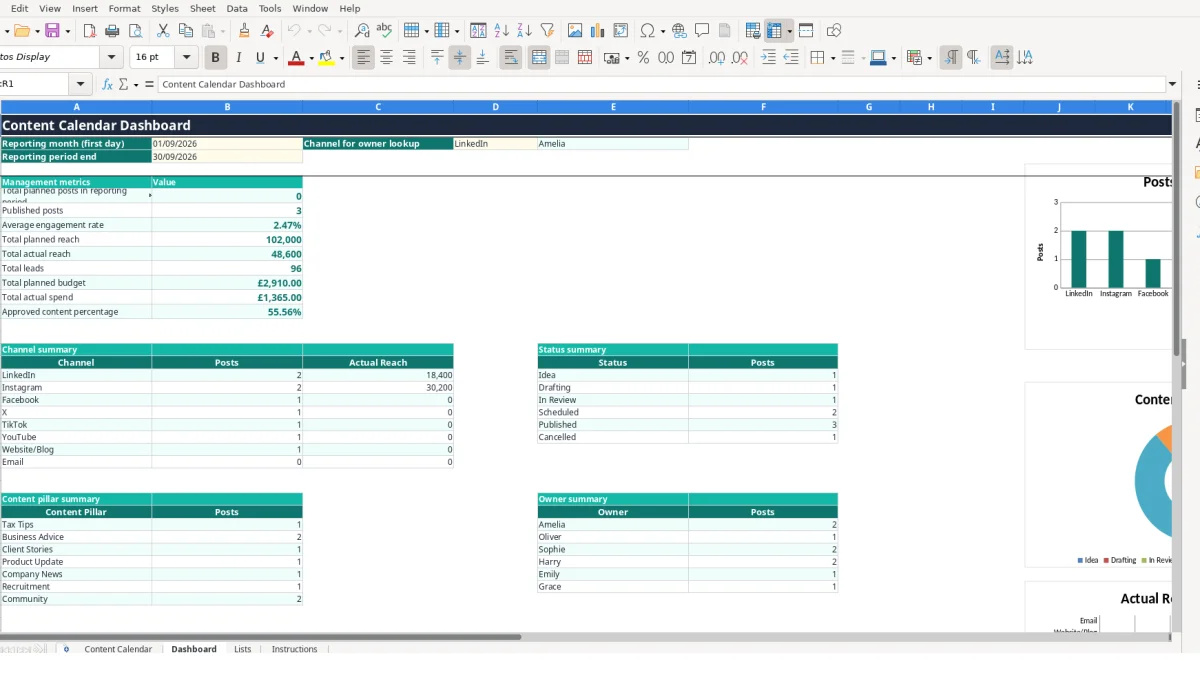Click Clear Direct Formatting icon
Viewport: 1200px width, 675px height.
[267, 31]
